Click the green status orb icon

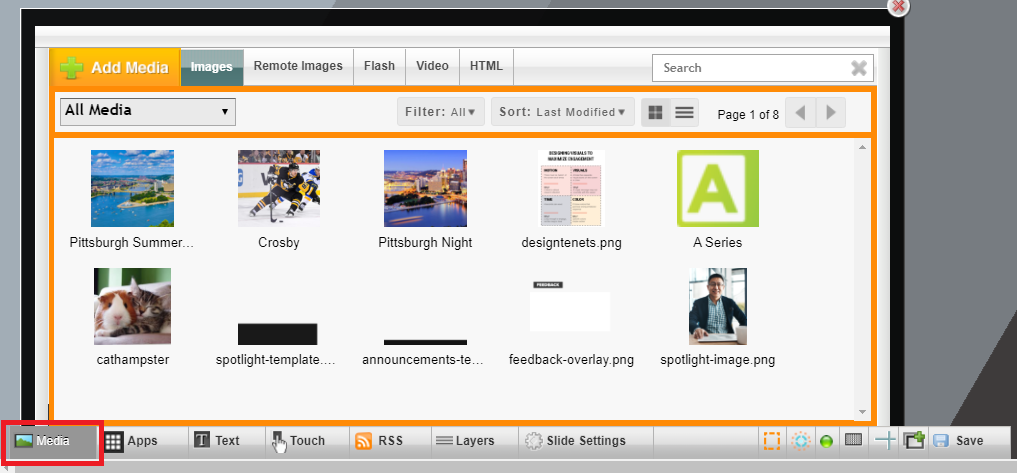click(x=826, y=442)
